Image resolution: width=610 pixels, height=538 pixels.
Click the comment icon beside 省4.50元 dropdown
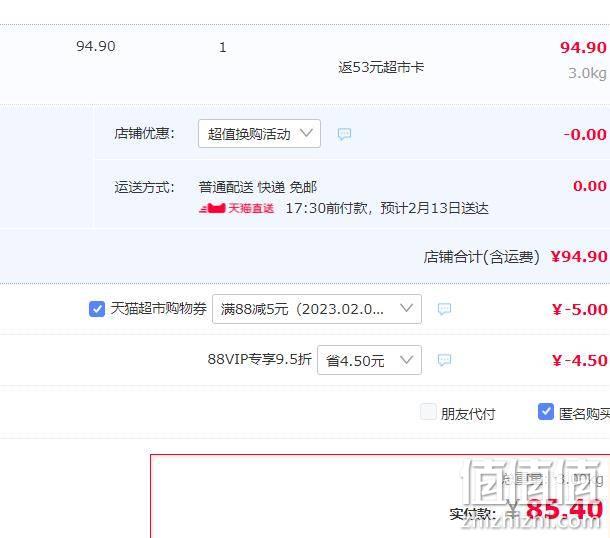click(x=444, y=360)
